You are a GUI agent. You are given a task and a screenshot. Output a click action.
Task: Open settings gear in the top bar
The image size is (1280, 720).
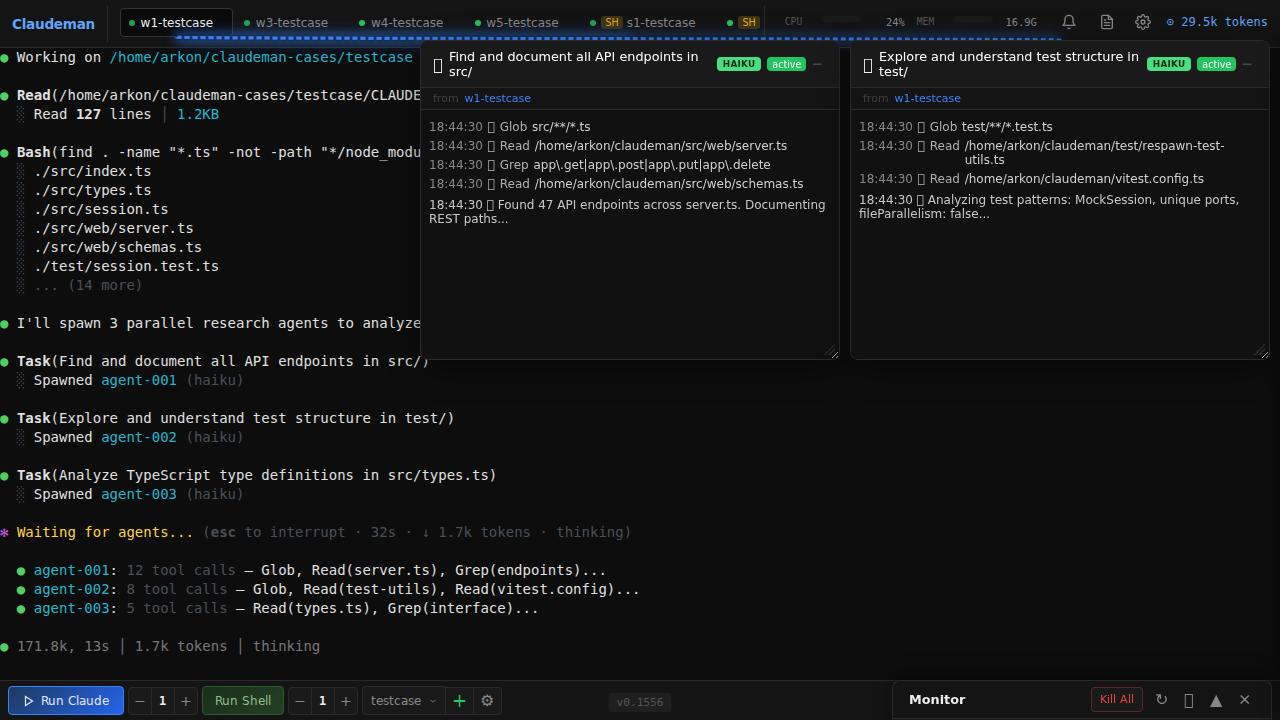1143,22
